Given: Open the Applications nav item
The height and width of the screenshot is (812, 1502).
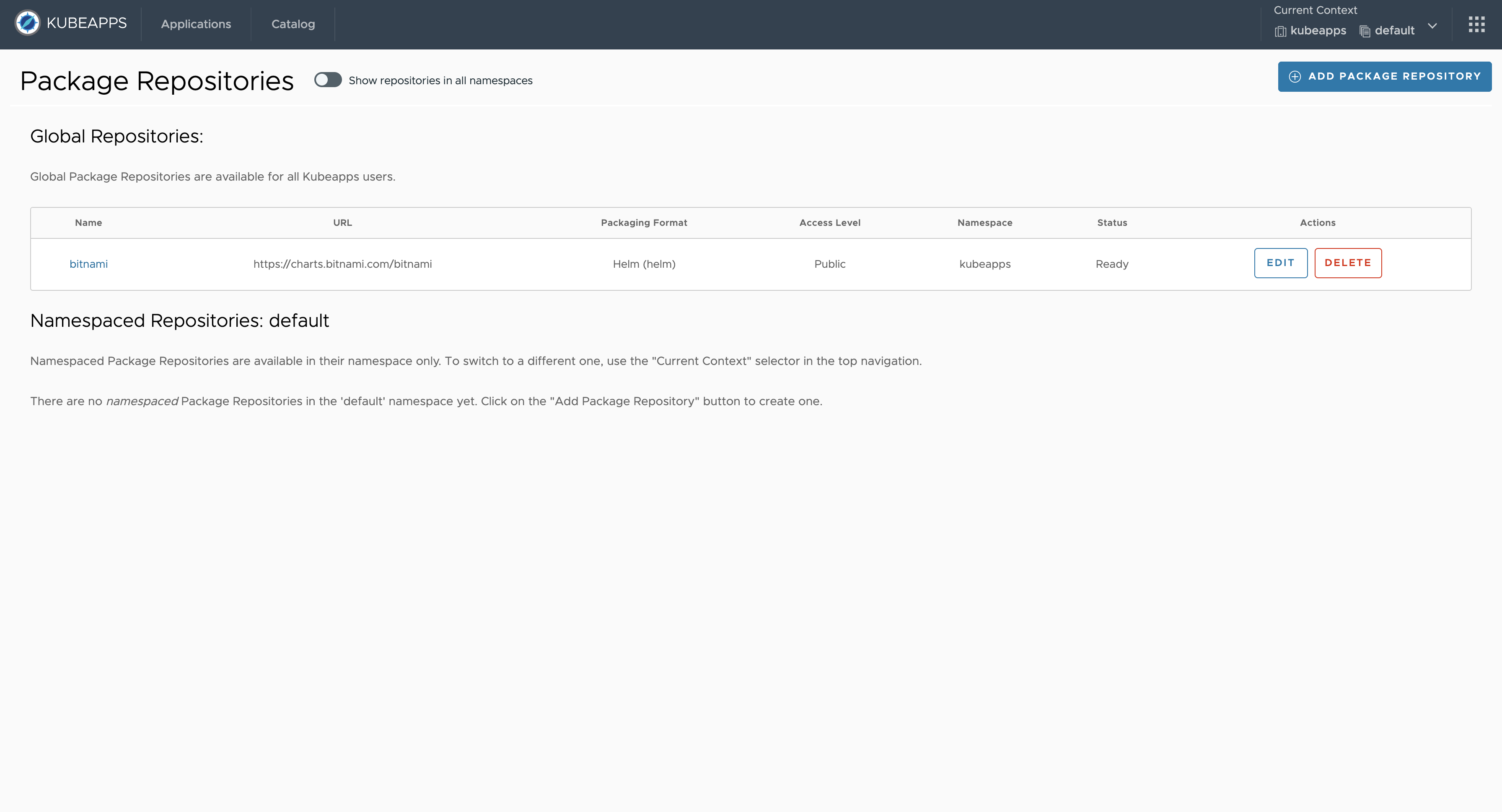Looking at the screenshot, I should click(196, 24).
